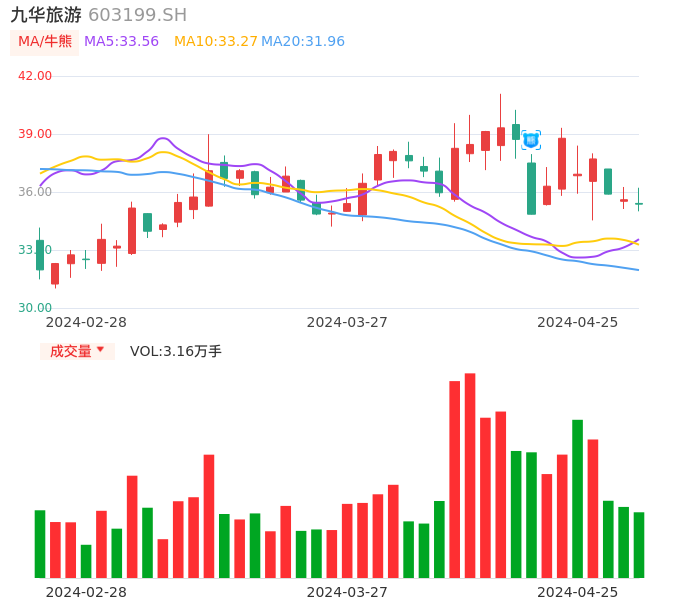Expand the 成交量 indicator dropdown

coord(77,351)
